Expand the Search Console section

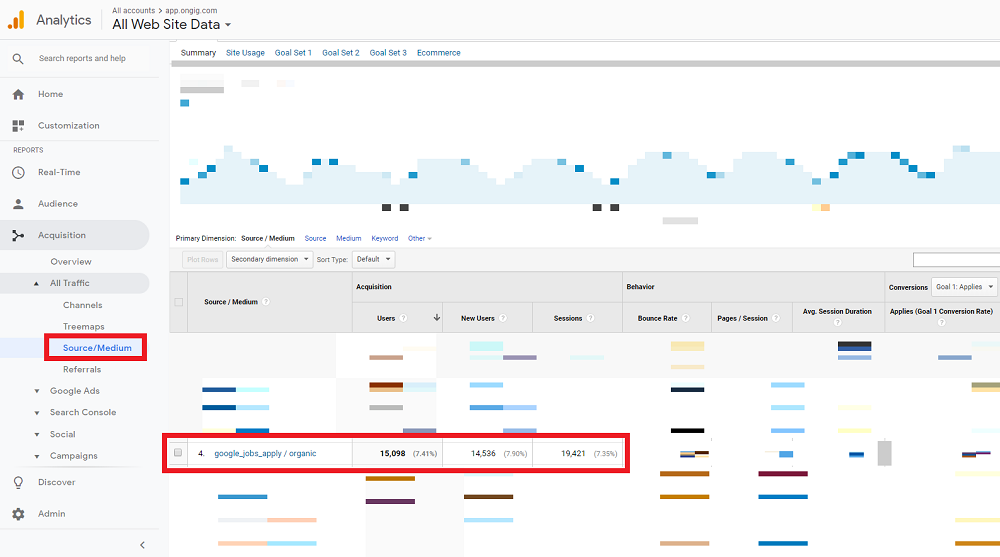click(x=36, y=413)
